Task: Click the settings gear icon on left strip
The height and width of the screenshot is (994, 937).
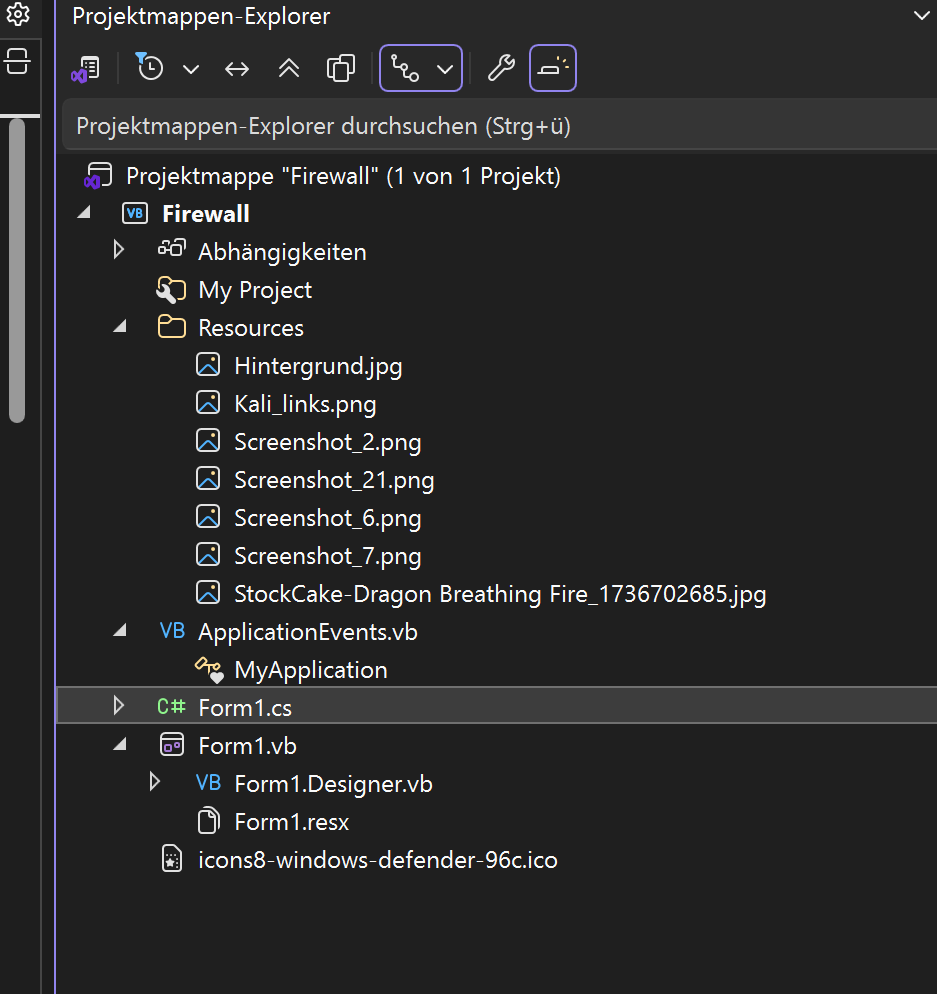Action: (18, 14)
